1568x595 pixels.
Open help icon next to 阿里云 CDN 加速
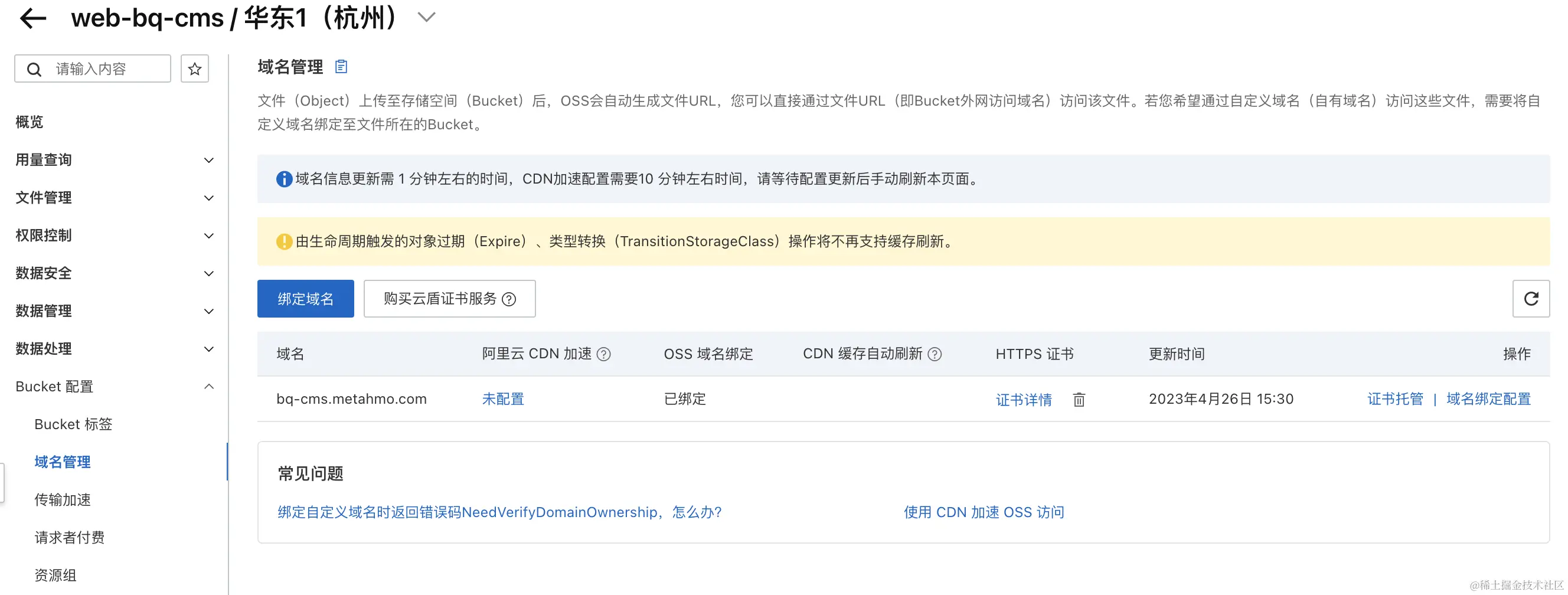click(605, 354)
